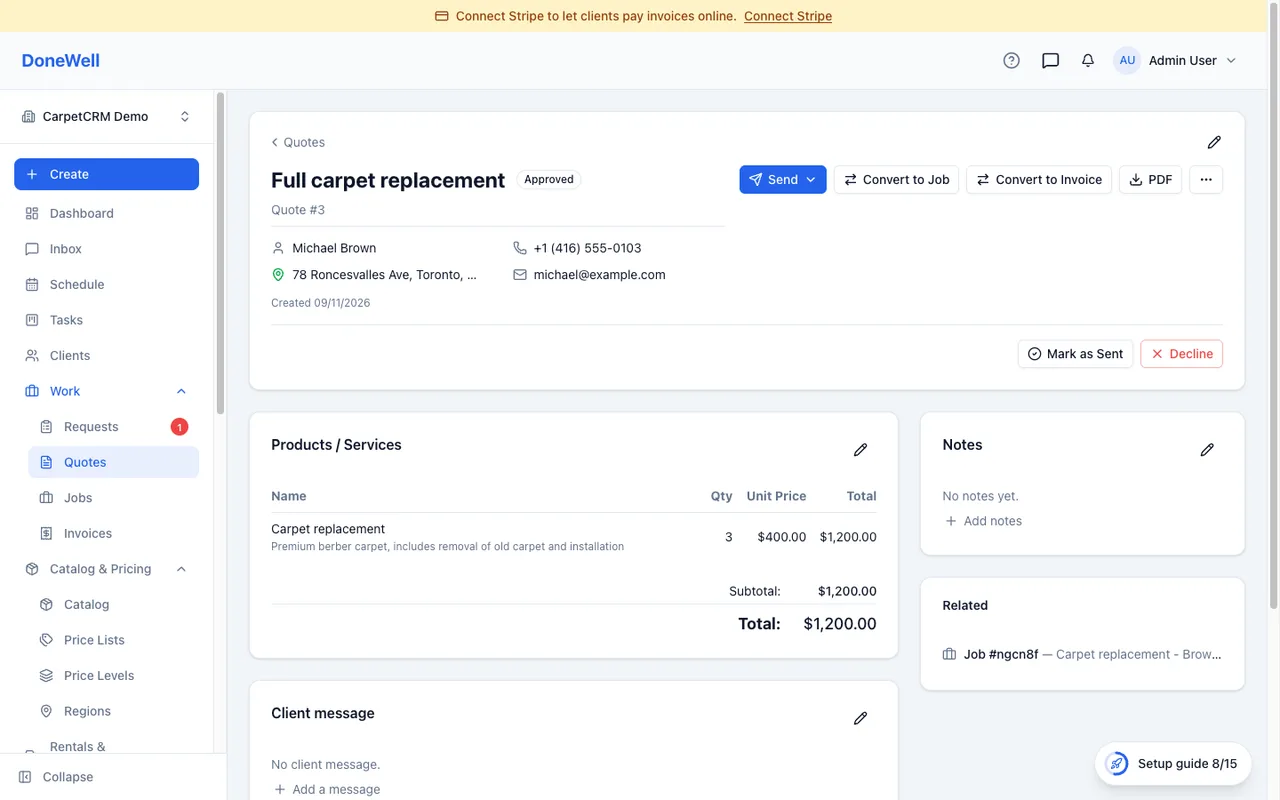Click the person icon beside Michael Brown
The height and width of the screenshot is (800, 1280).
click(x=278, y=248)
